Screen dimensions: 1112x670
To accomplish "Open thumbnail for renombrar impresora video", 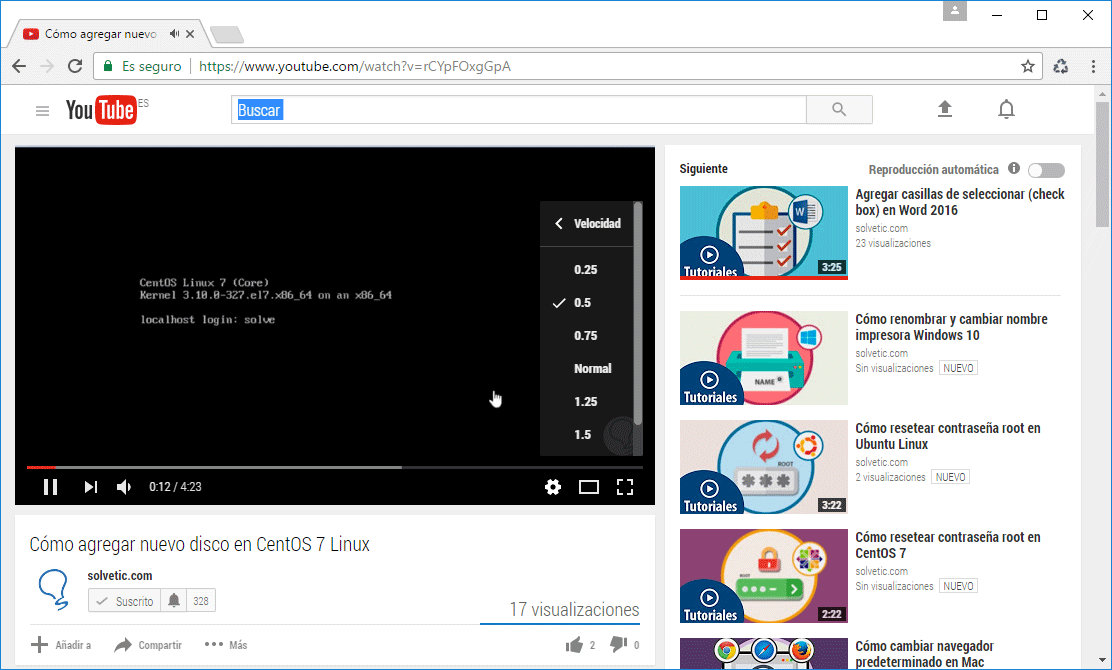I will click(764, 358).
